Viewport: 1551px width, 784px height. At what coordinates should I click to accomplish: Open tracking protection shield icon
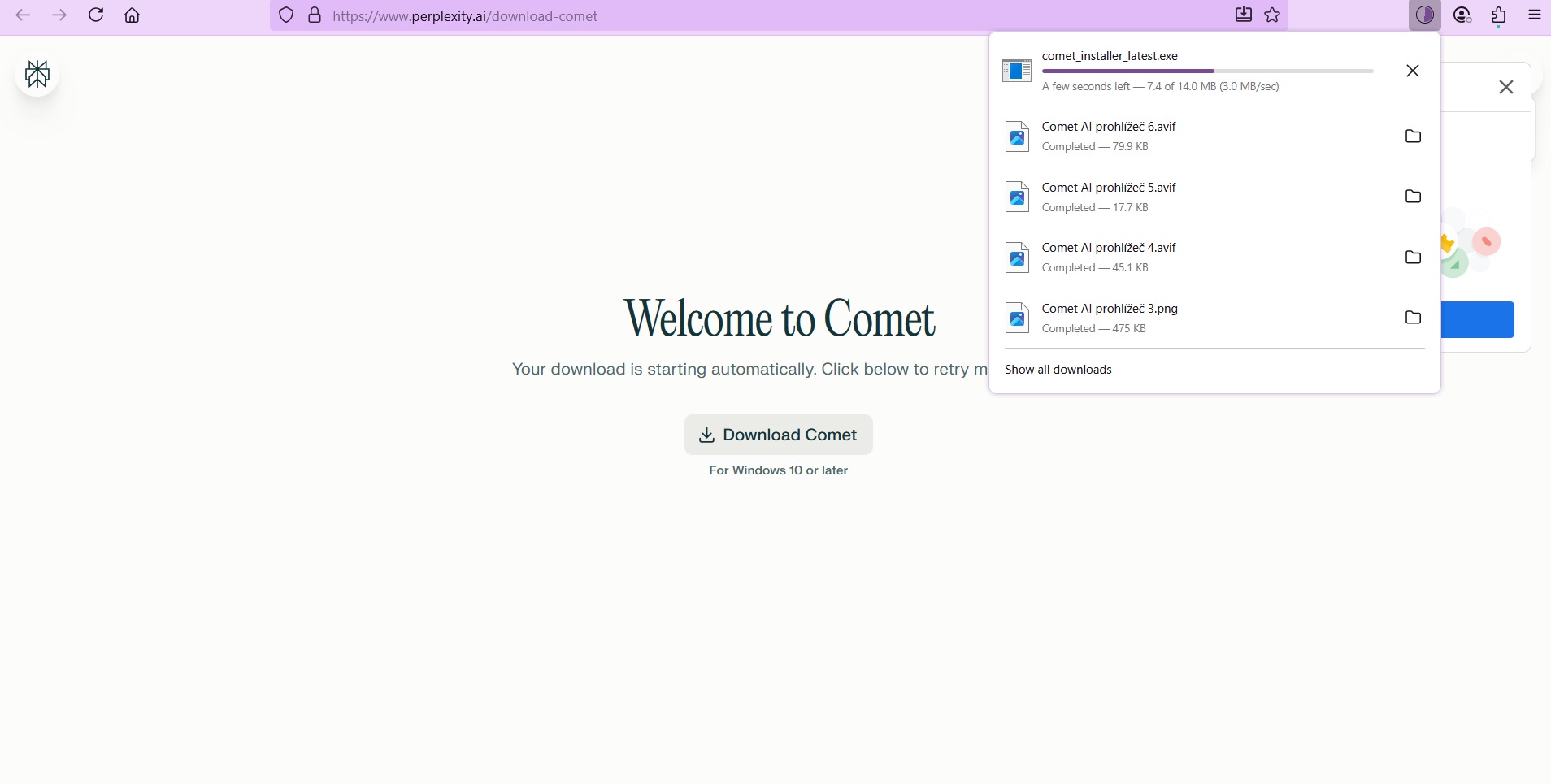pos(286,15)
